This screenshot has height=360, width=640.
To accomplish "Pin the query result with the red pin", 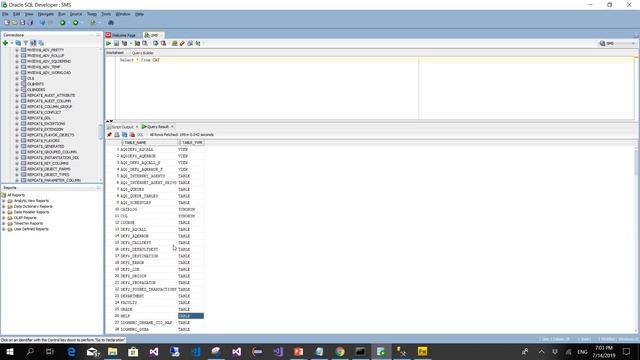I will pyautogui.click(x=109, y=135).
